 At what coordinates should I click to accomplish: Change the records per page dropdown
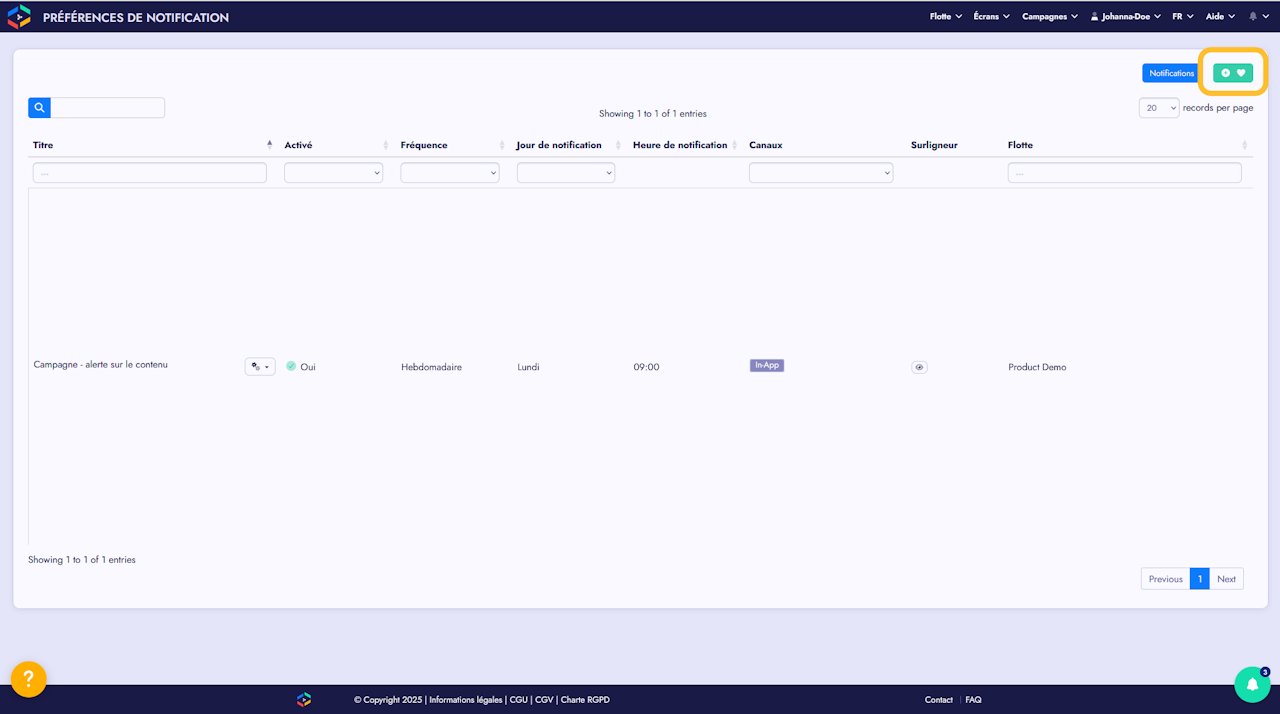(x=1159, y=108)
